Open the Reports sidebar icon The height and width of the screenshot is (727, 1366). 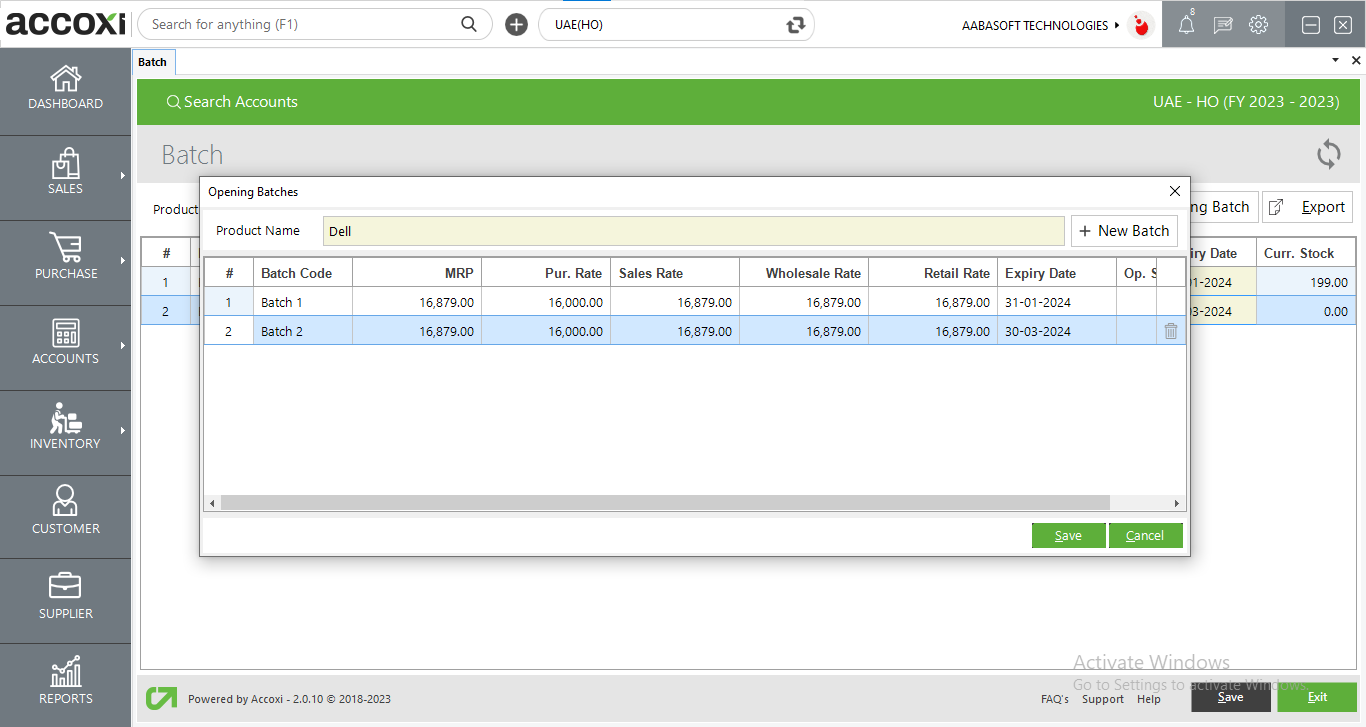[x=65, y=681]
